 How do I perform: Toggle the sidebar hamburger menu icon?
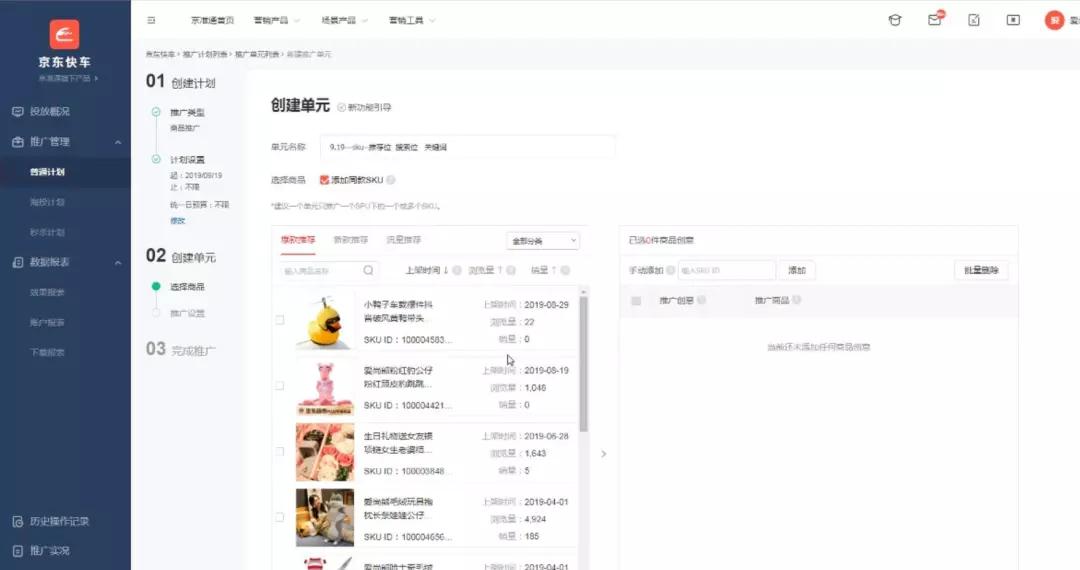[x=151, y=21]
